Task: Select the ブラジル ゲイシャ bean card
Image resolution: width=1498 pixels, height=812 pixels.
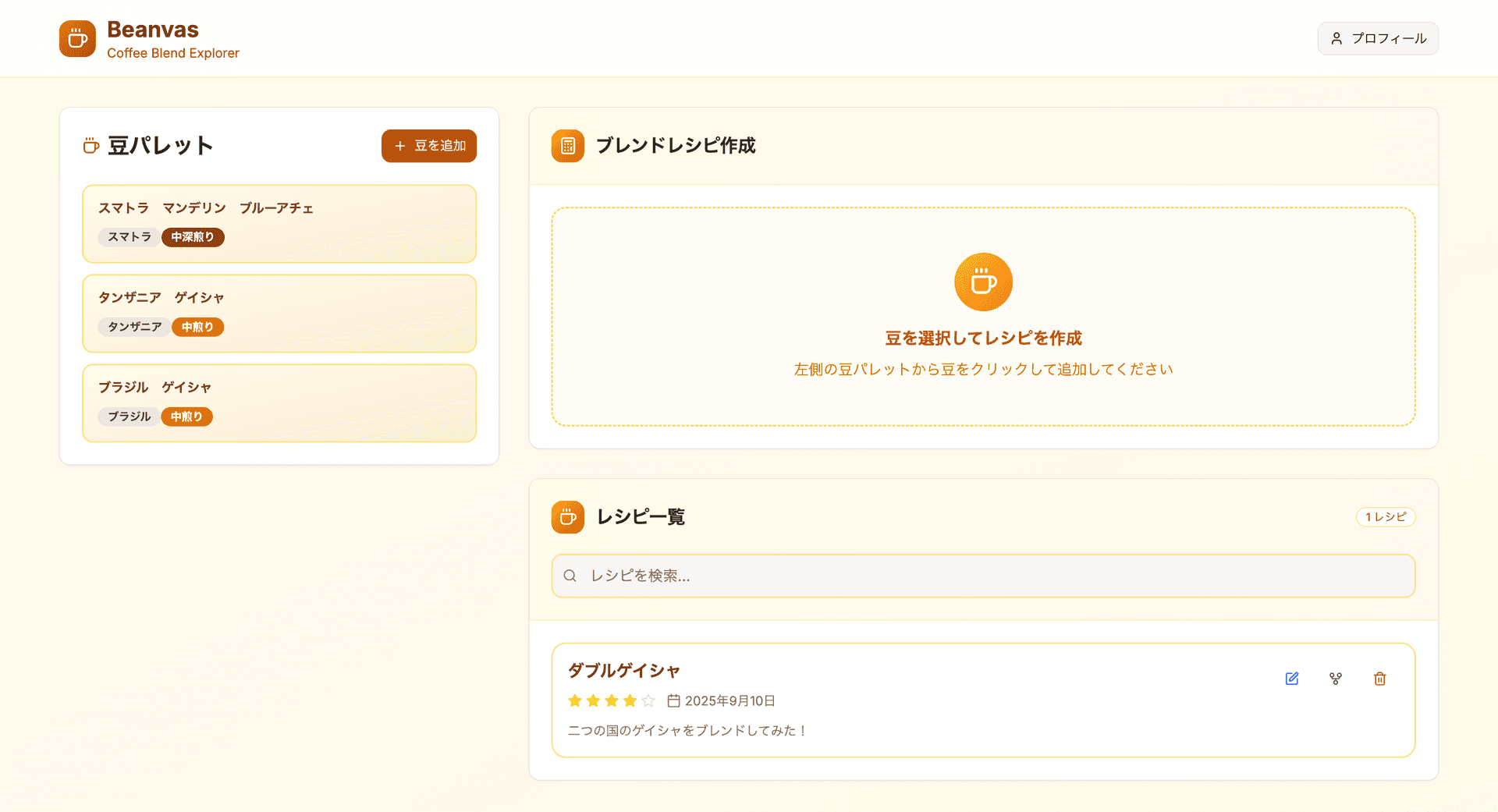Action: tap(279, 402)
